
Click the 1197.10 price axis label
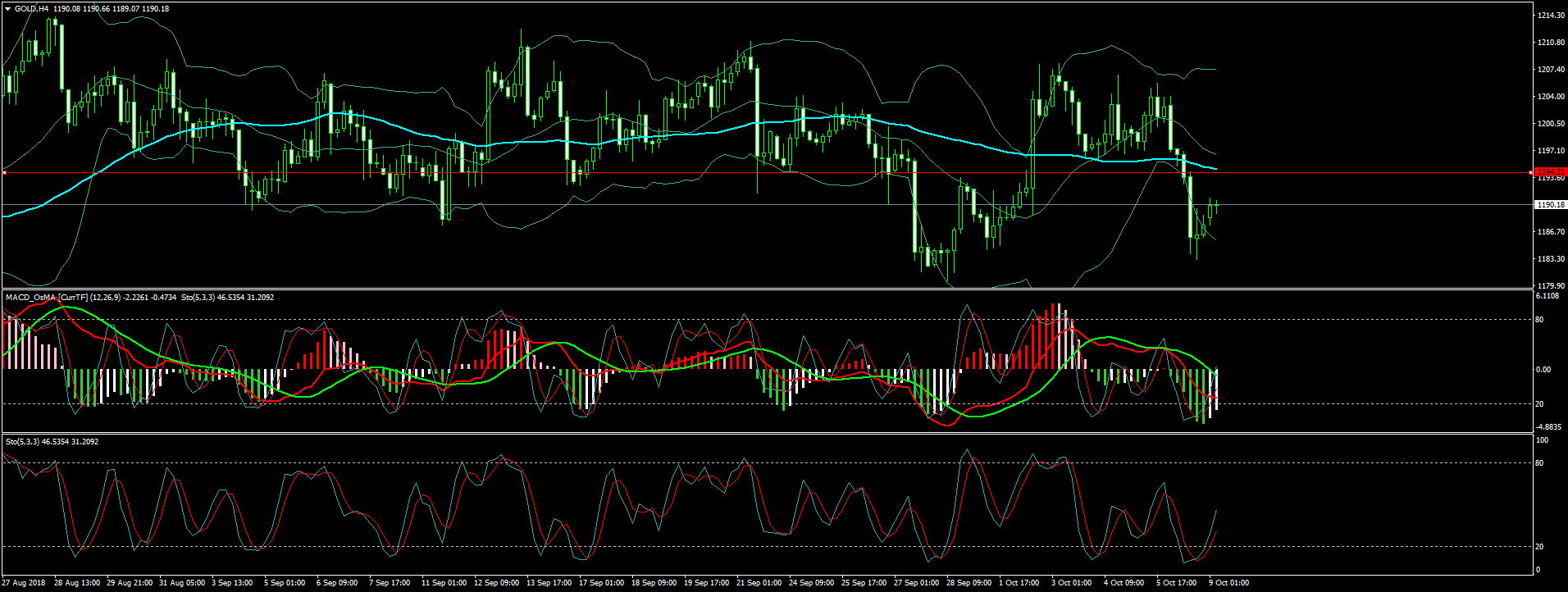(x=1552, y=151)
